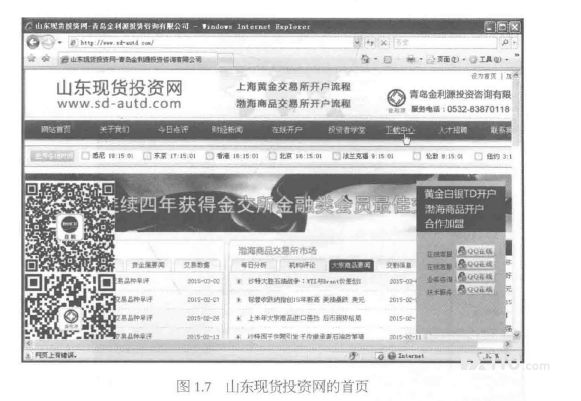
Task: Click inside the browser search box
Action: click(445, 43)
